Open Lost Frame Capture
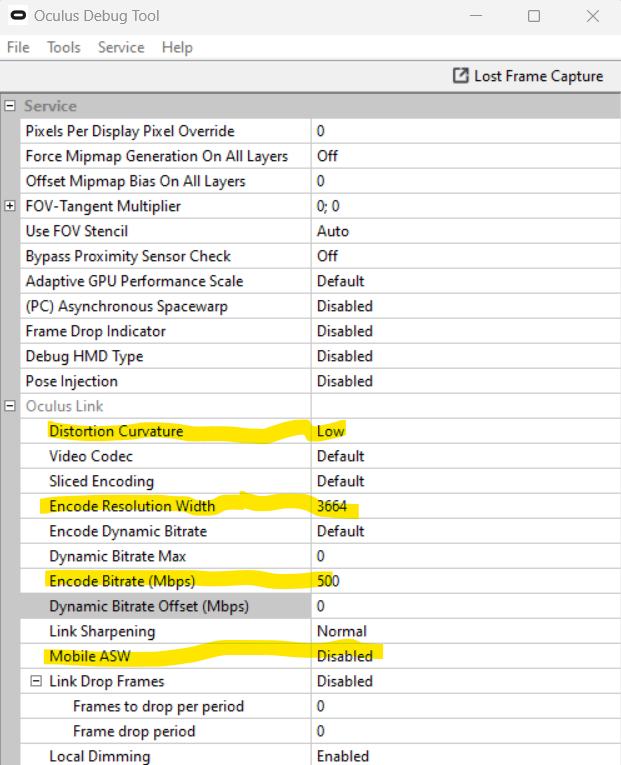 pos(528,76)
